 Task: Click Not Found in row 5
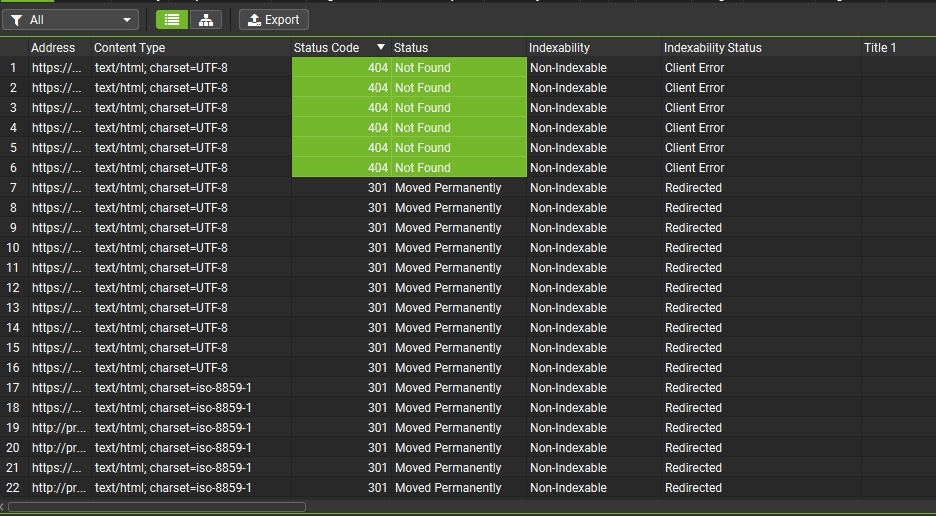[x=423, y=148]
